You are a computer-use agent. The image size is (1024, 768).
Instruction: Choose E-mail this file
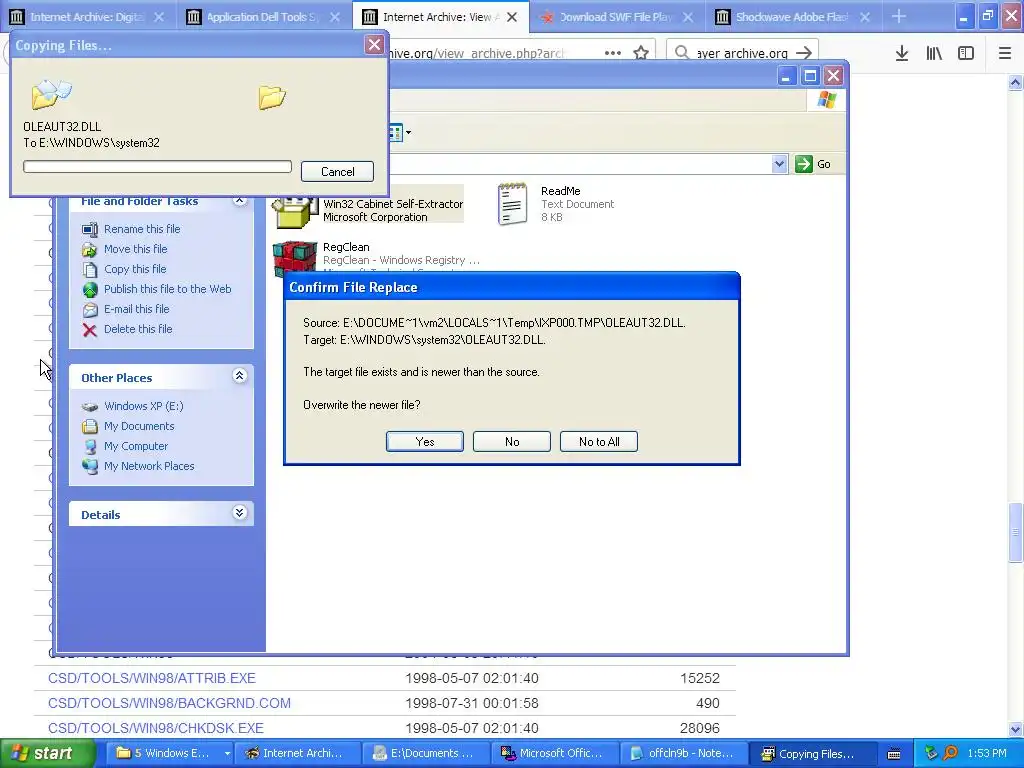pos(136,309)
